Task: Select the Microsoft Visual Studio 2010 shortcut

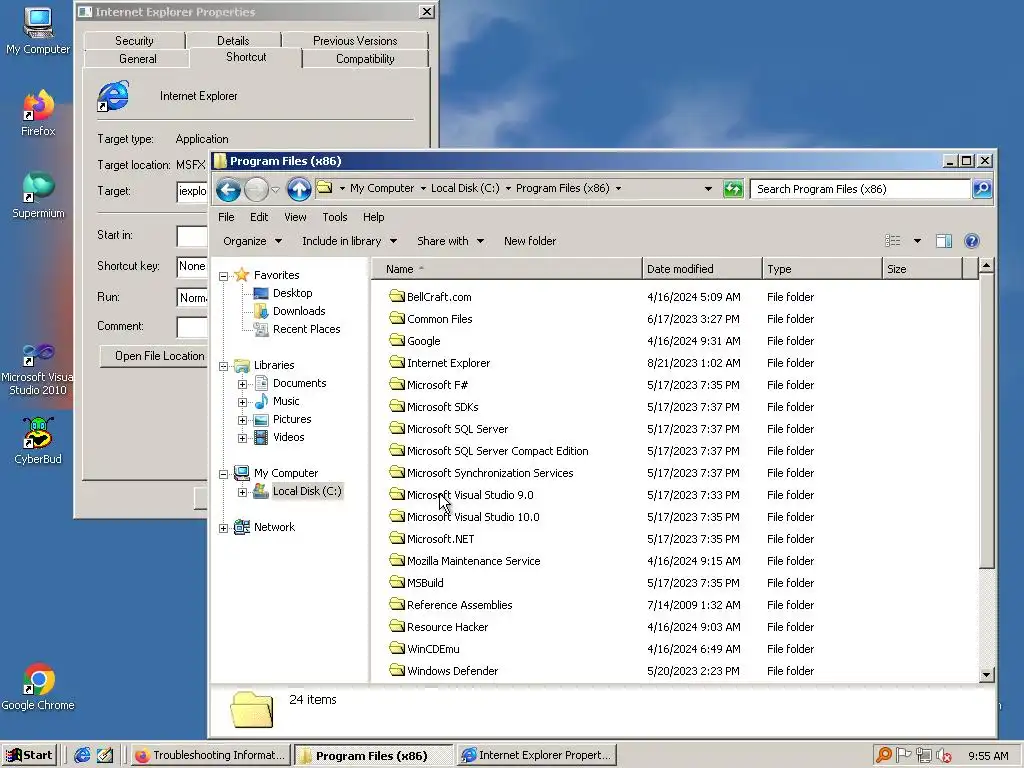Action: (x=38, y=370)
